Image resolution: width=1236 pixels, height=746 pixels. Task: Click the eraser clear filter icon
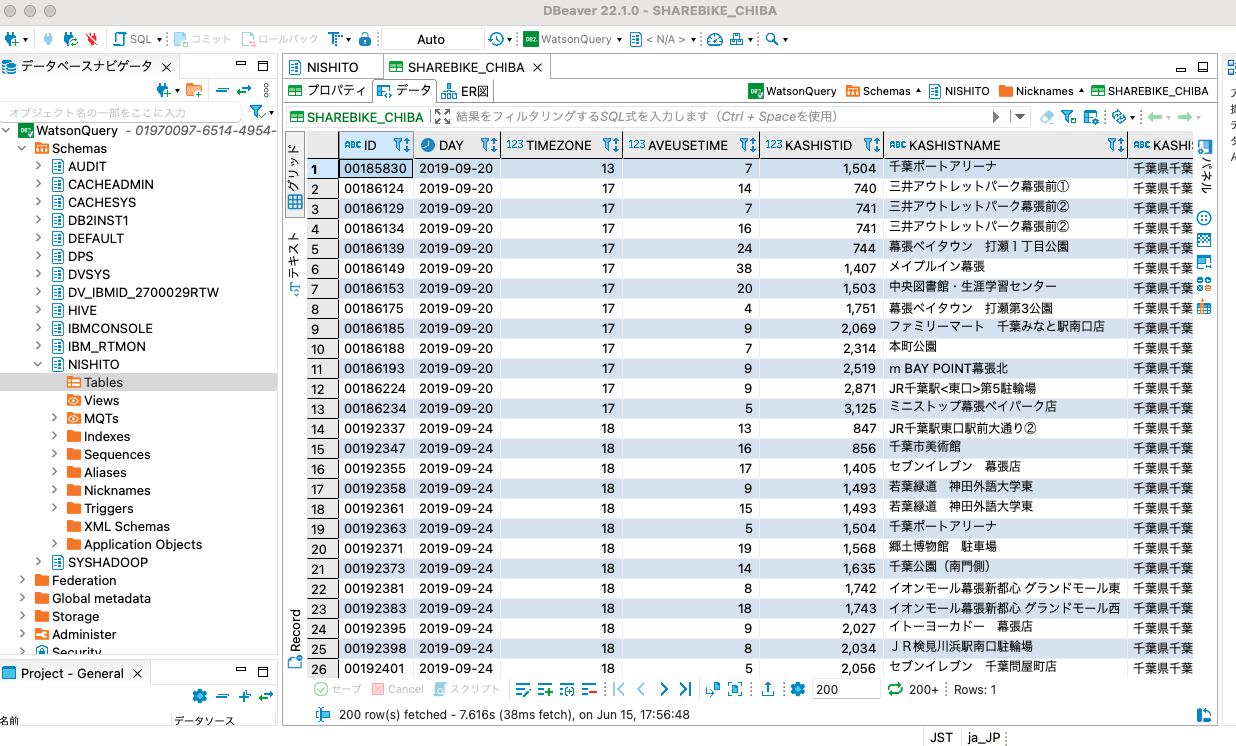[1047, 116]
